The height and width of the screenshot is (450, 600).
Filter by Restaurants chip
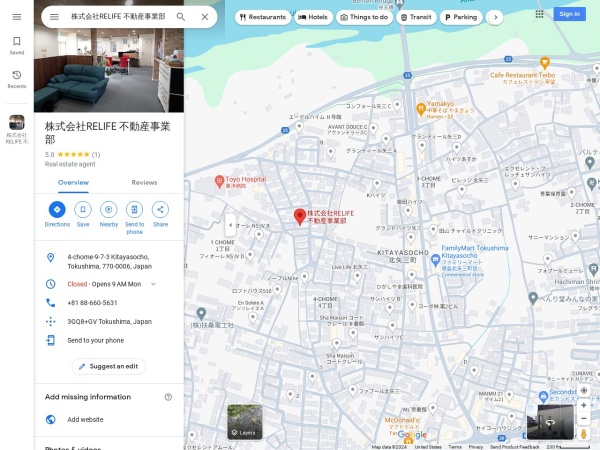[x=262, y=17]
